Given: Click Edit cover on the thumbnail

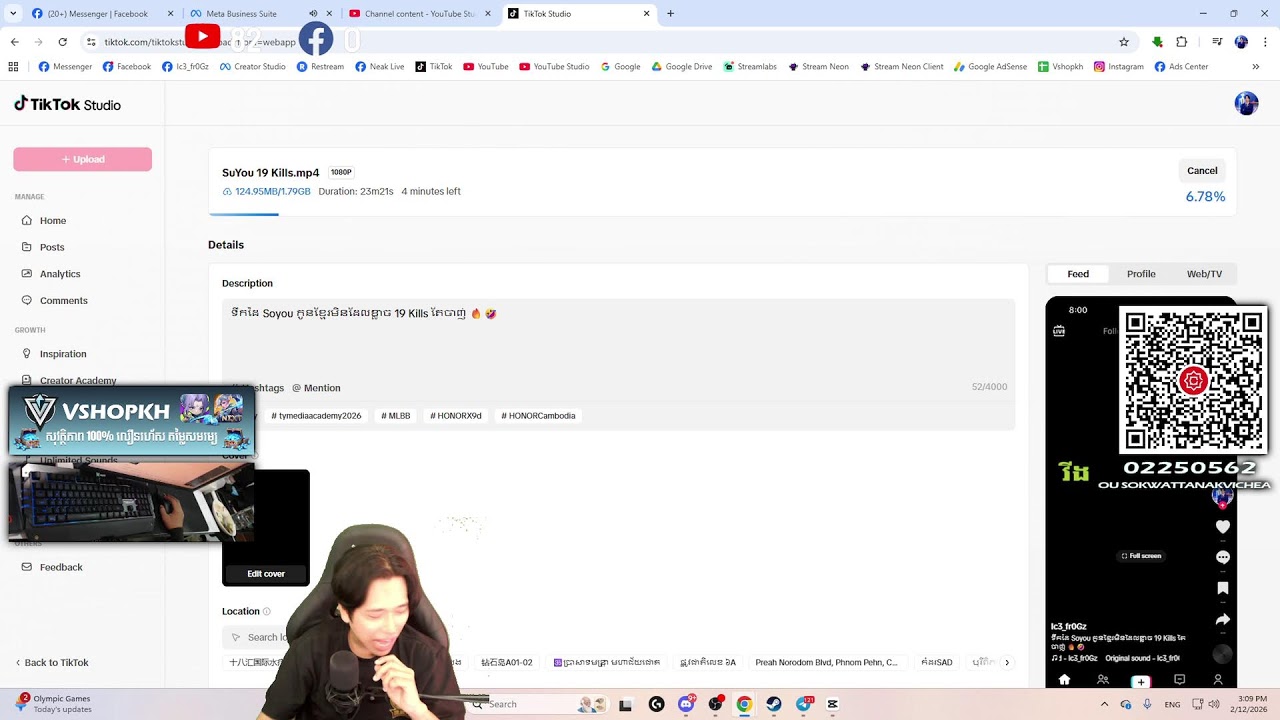Looking at the screenshot, I should click(266, 574).
